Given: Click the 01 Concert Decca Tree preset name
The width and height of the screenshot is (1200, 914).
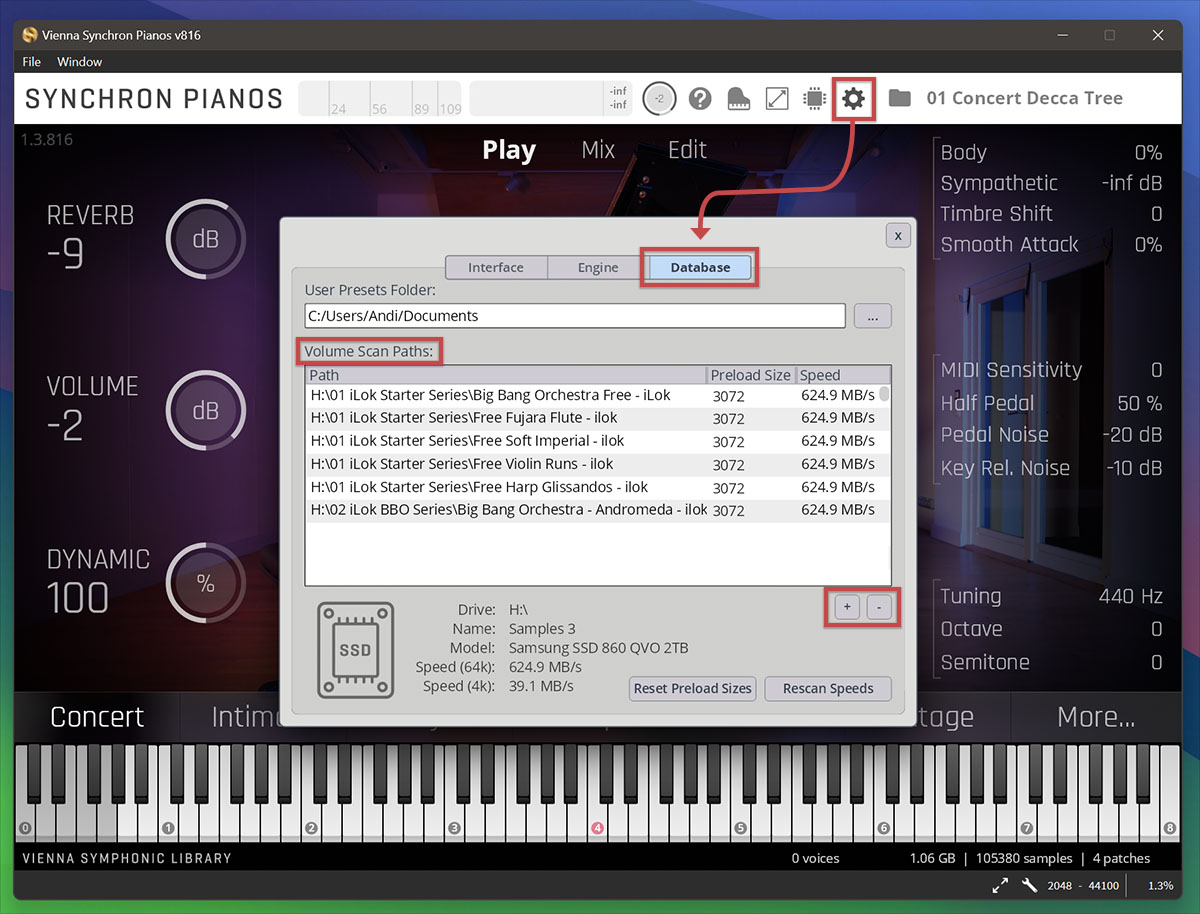Looking at the screenshot, I should click(1024, 98).
